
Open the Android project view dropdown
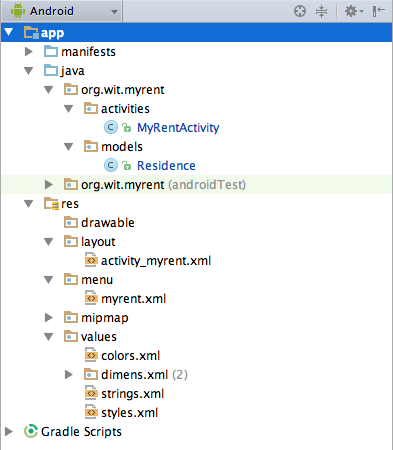(62, 11)
